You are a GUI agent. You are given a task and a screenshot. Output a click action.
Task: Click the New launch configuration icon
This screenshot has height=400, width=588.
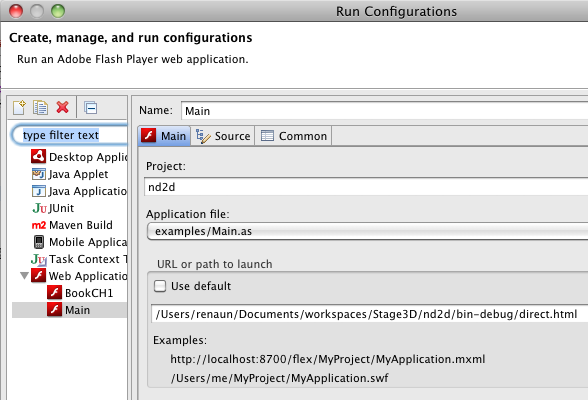pos(19,108)
